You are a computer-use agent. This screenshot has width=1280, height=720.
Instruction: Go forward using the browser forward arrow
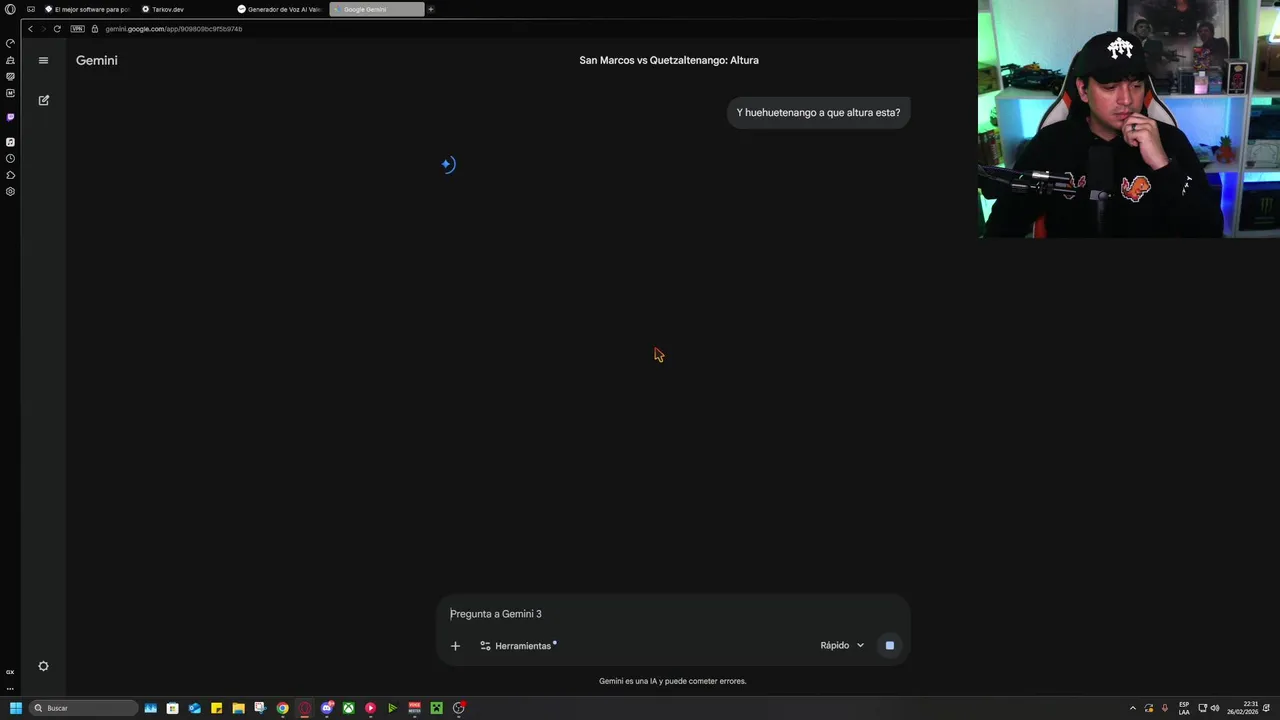pyautogui.click(x=43, y=29)
